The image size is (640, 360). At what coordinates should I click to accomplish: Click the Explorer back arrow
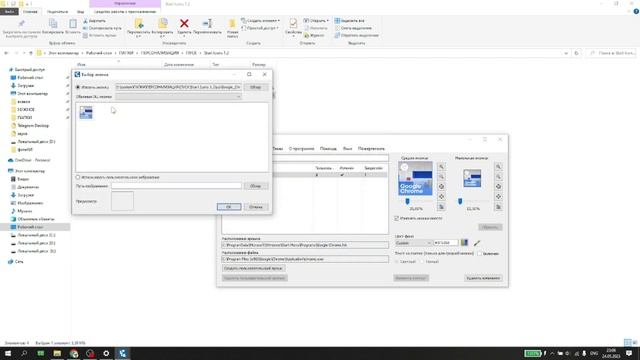[6, 53]
